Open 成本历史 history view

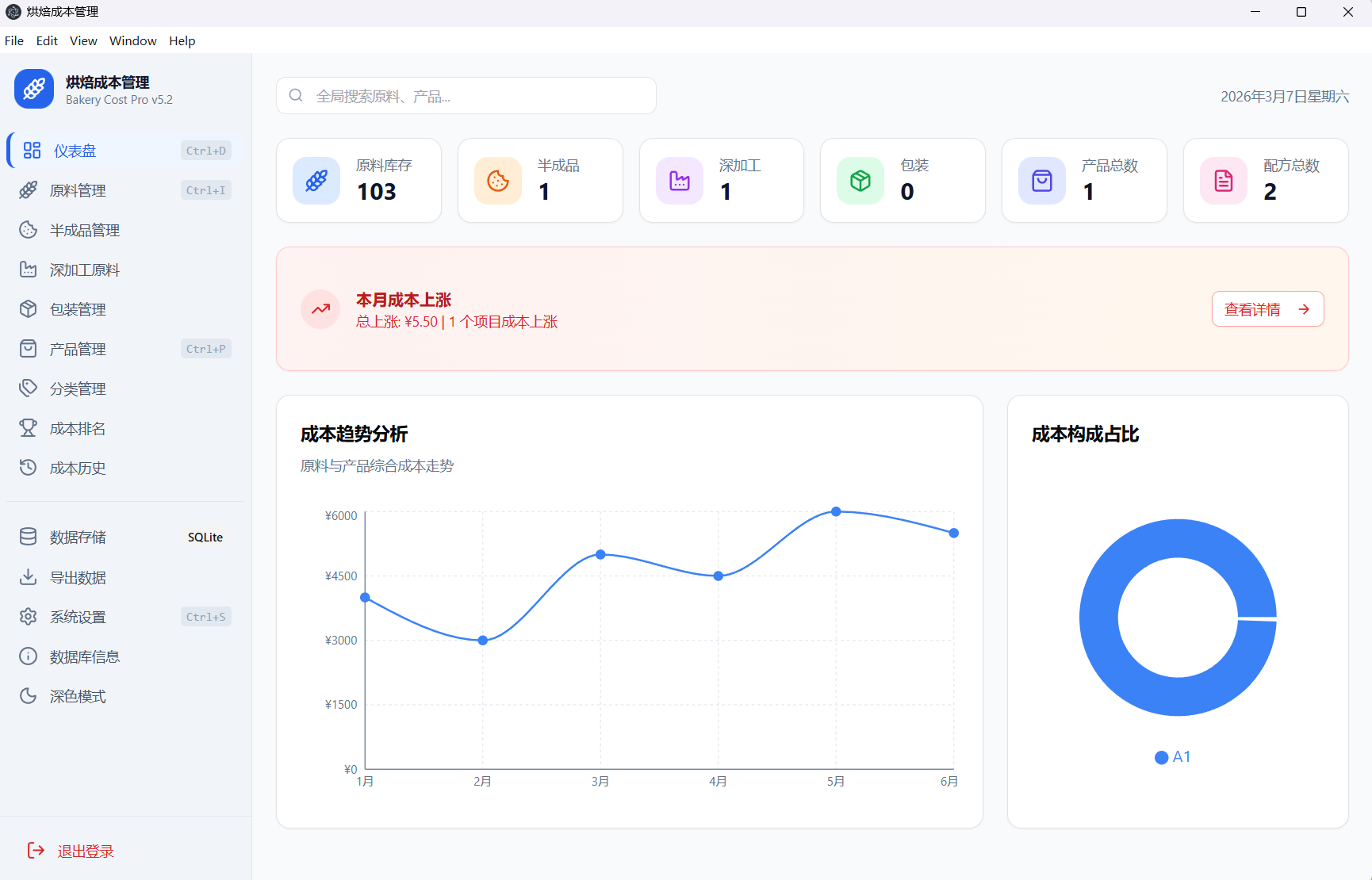77,468
